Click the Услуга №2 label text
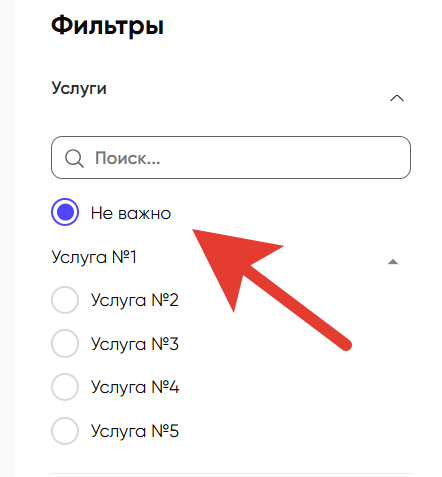 click(135, 300)
